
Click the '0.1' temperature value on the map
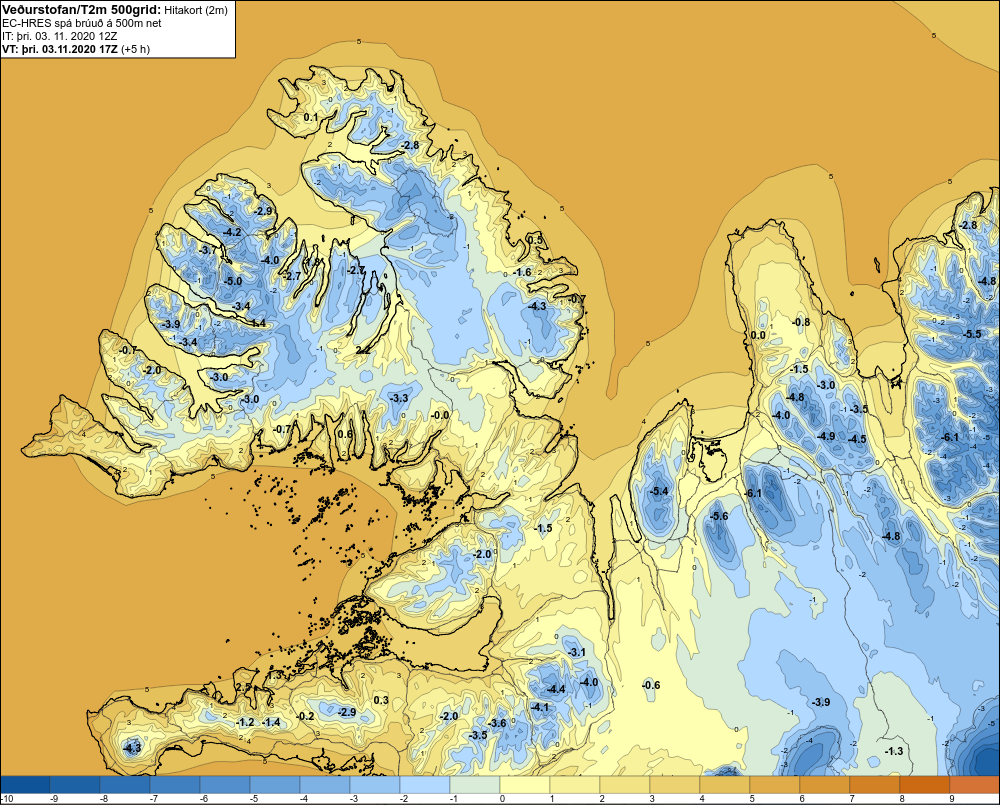pos(310,117)
